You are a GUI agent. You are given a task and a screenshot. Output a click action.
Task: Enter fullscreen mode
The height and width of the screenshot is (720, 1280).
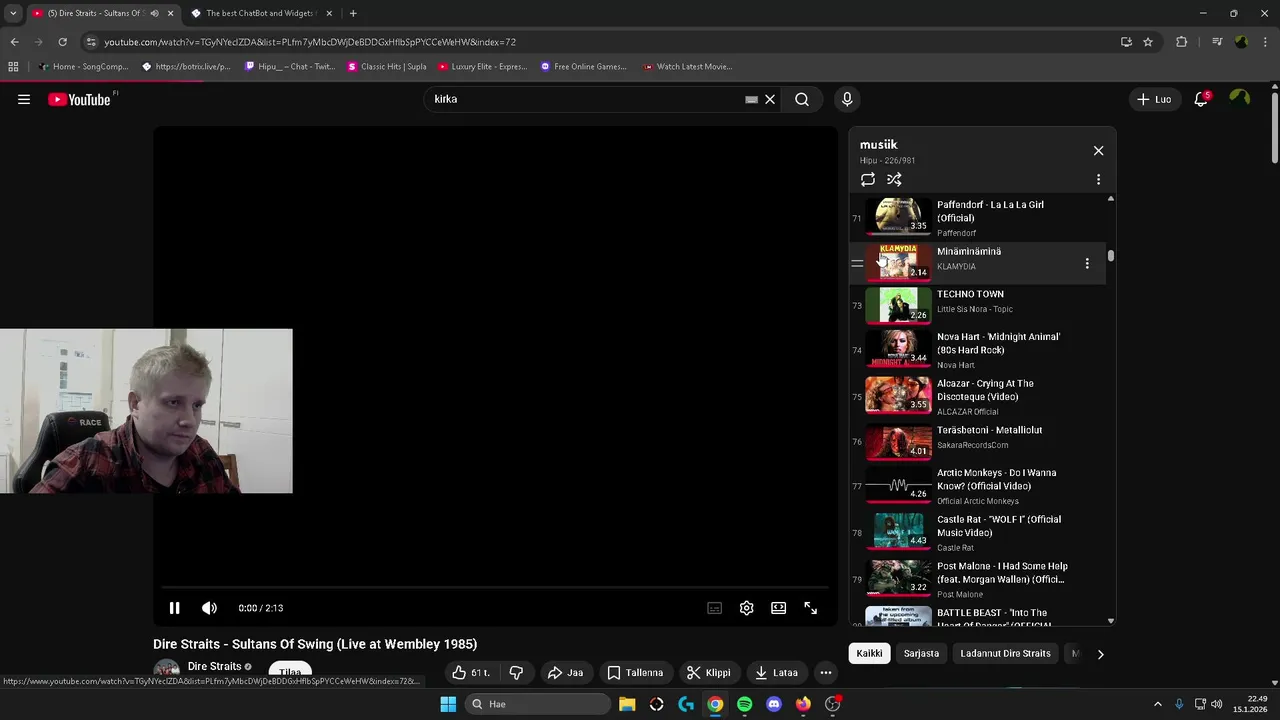click(811, 608)
